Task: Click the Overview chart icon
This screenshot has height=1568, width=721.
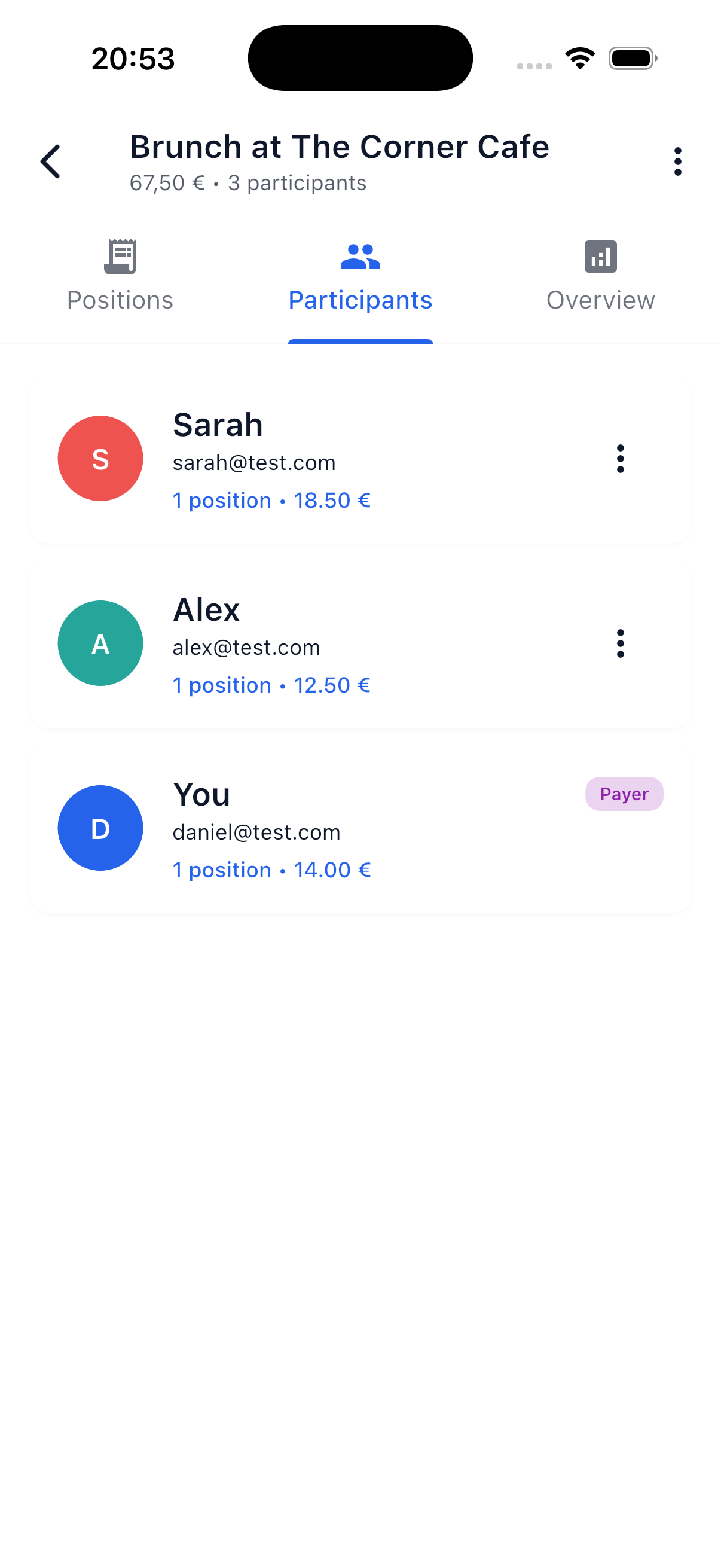Action: [x=600, y=257]
